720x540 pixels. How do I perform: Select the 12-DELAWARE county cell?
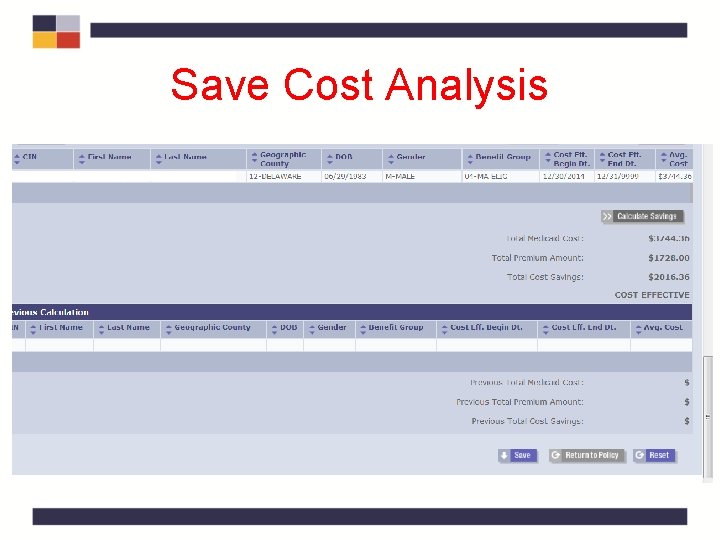point(283,176)
